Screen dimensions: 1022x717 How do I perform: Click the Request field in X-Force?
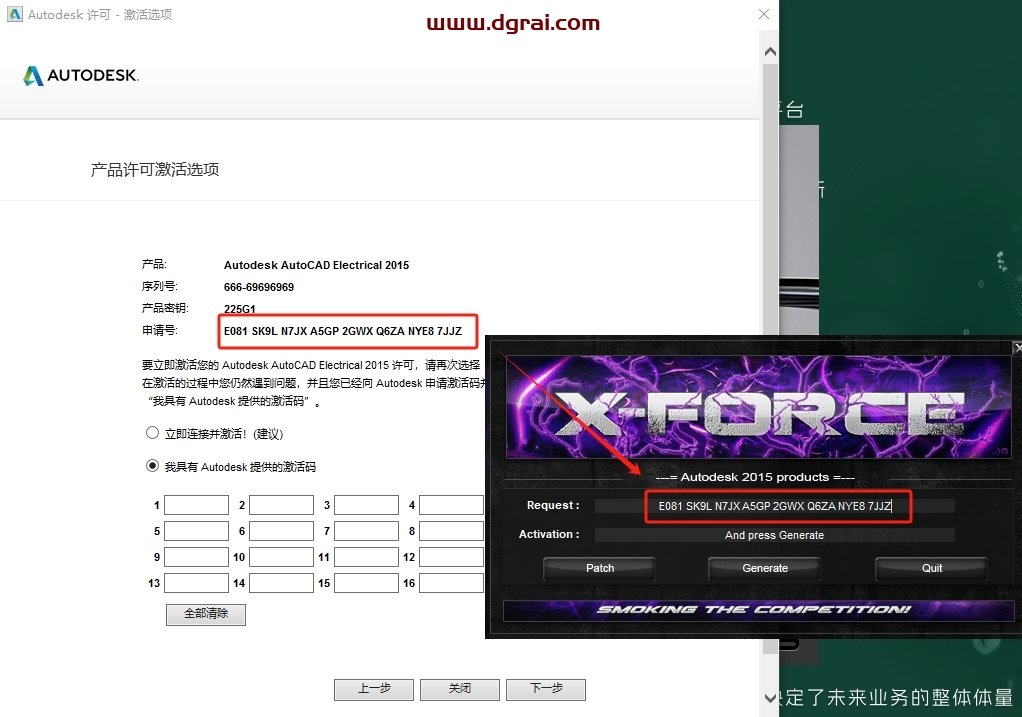pyautogui.click(x=775, y=506)
